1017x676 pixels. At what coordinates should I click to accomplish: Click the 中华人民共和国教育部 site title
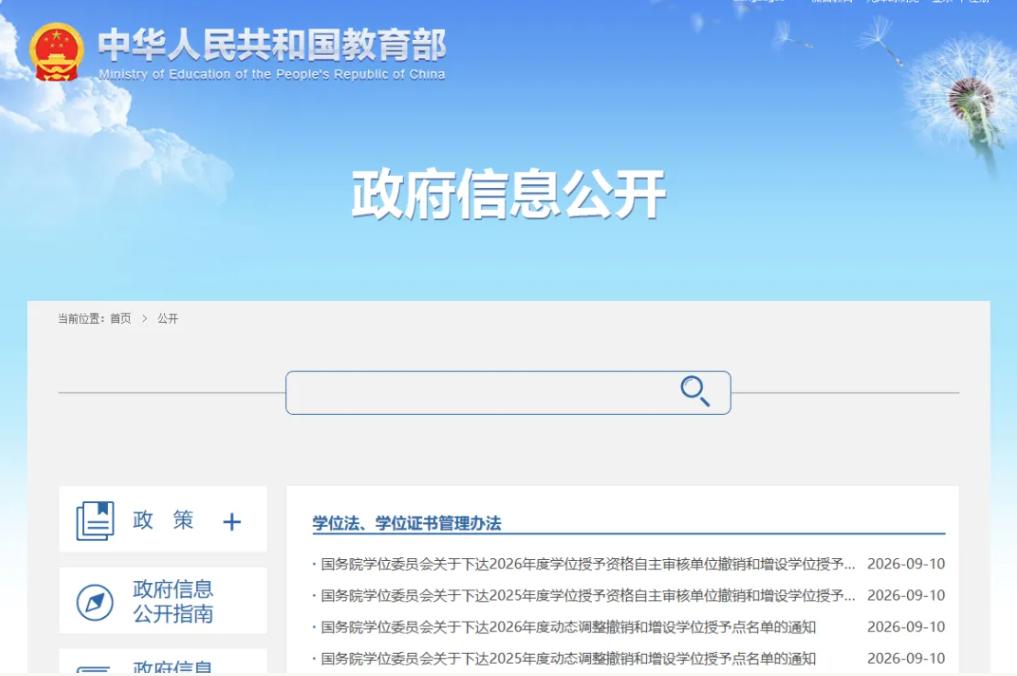[x=272, y=45]
